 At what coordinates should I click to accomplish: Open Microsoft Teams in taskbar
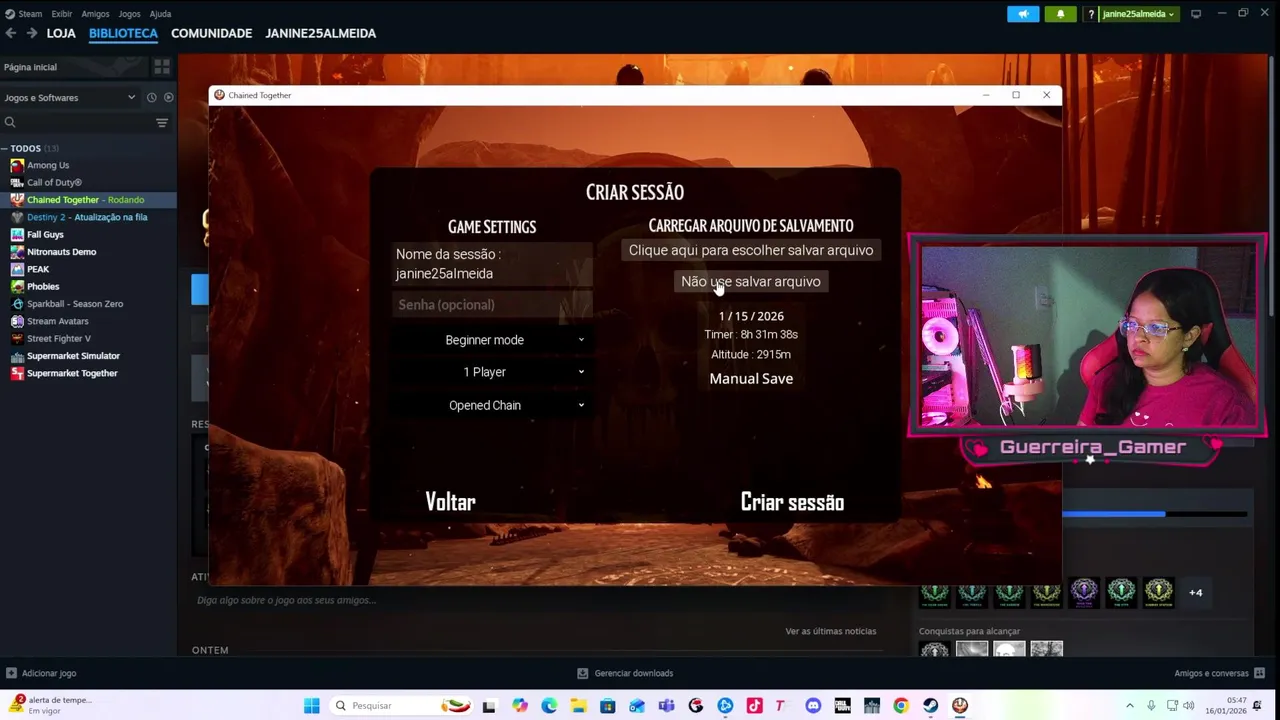pyautogui.click(x=666, y=706)
